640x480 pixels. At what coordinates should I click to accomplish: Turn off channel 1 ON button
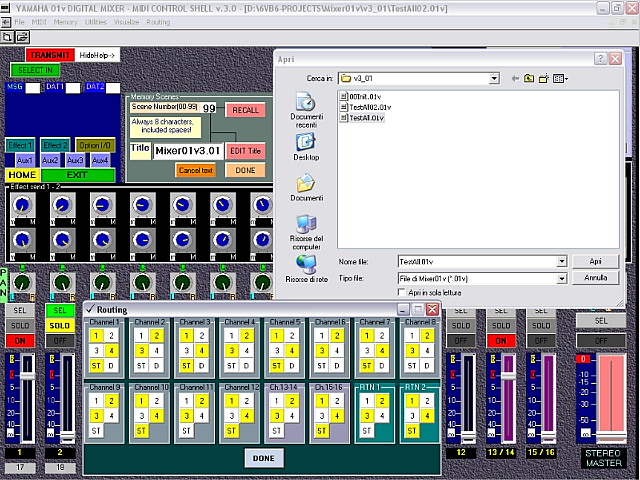pos(20,340)
